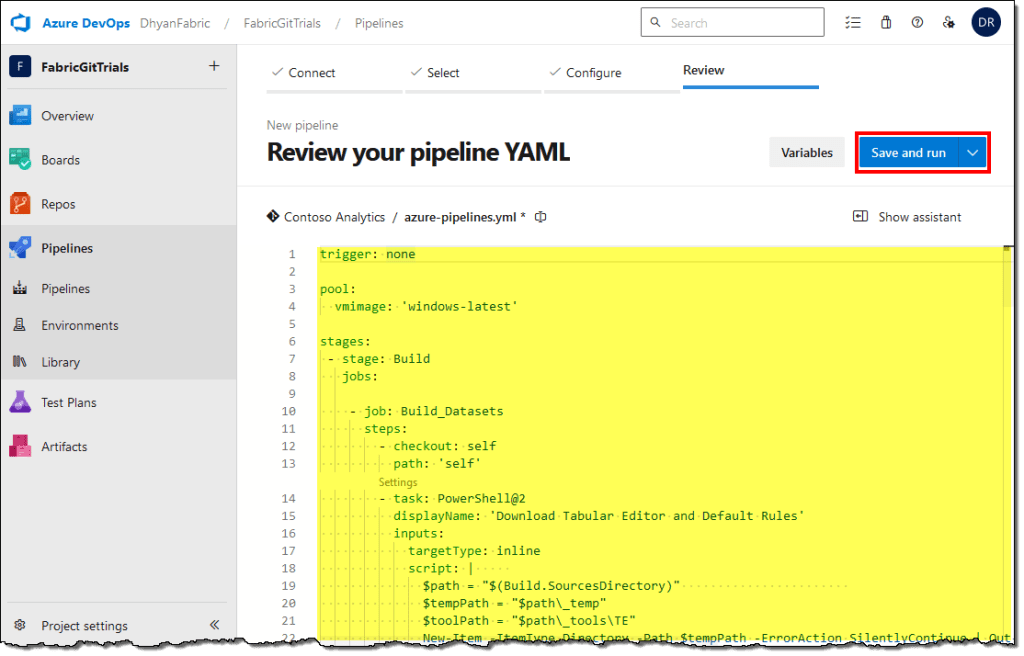Open user settings icon in header
Viewport: 1024px width, 656px height.
coord(949,23)
